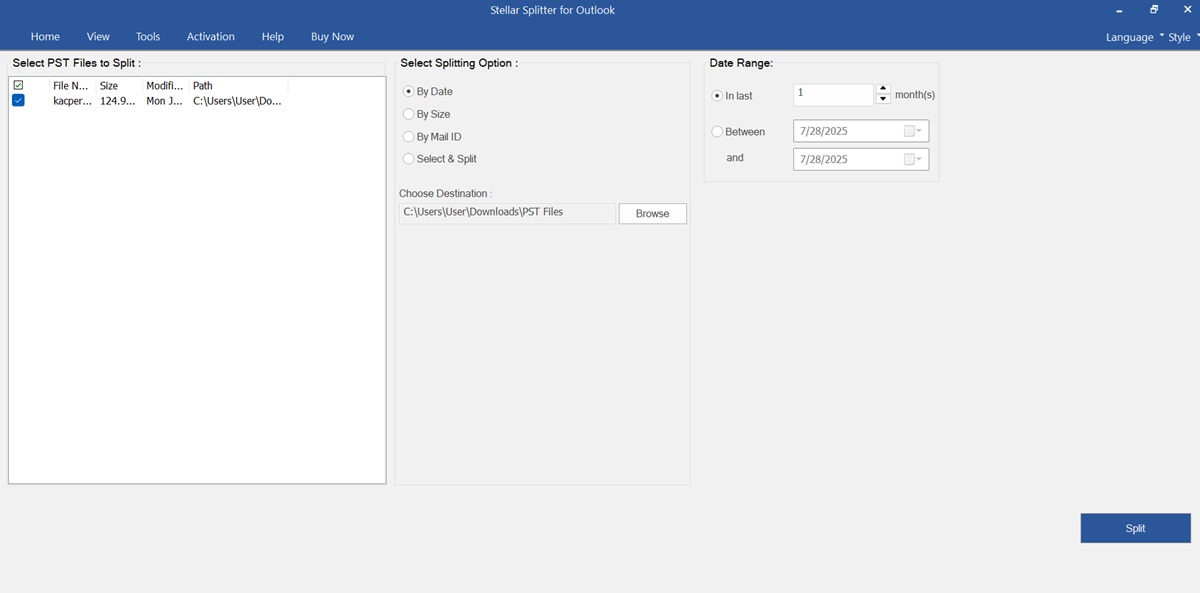Uncheck the kacper PST file checkbox

click(18, 101)
